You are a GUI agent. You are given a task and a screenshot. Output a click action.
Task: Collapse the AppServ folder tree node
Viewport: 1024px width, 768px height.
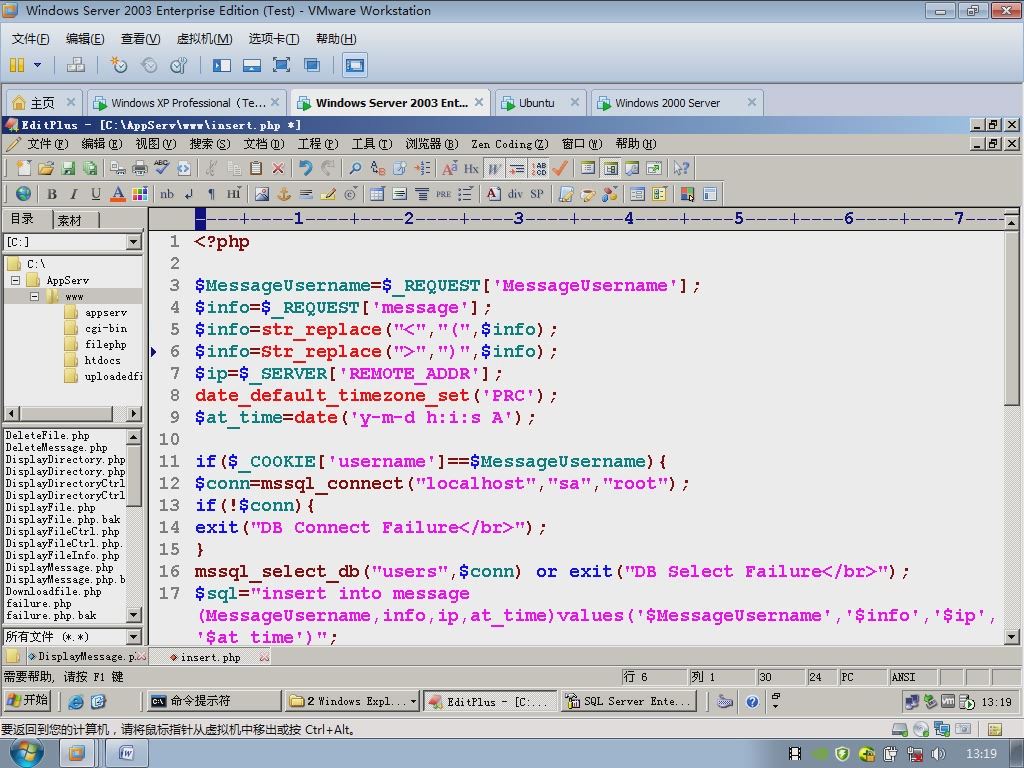click(15, 280)
